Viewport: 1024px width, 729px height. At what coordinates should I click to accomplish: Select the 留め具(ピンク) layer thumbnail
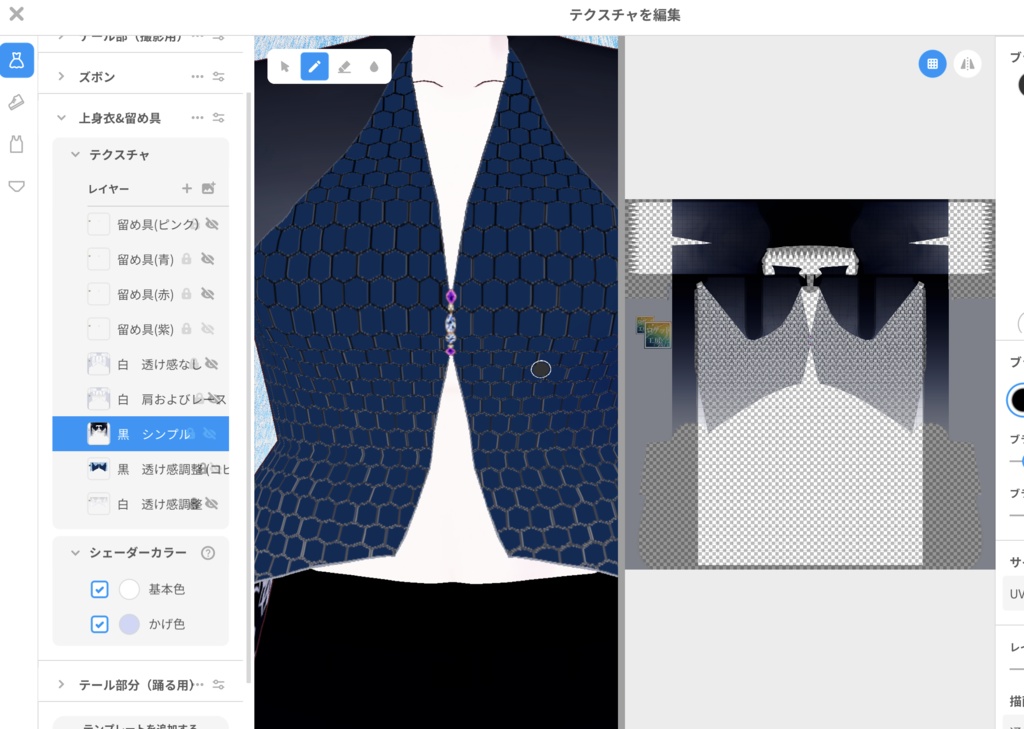click(99, 224)
